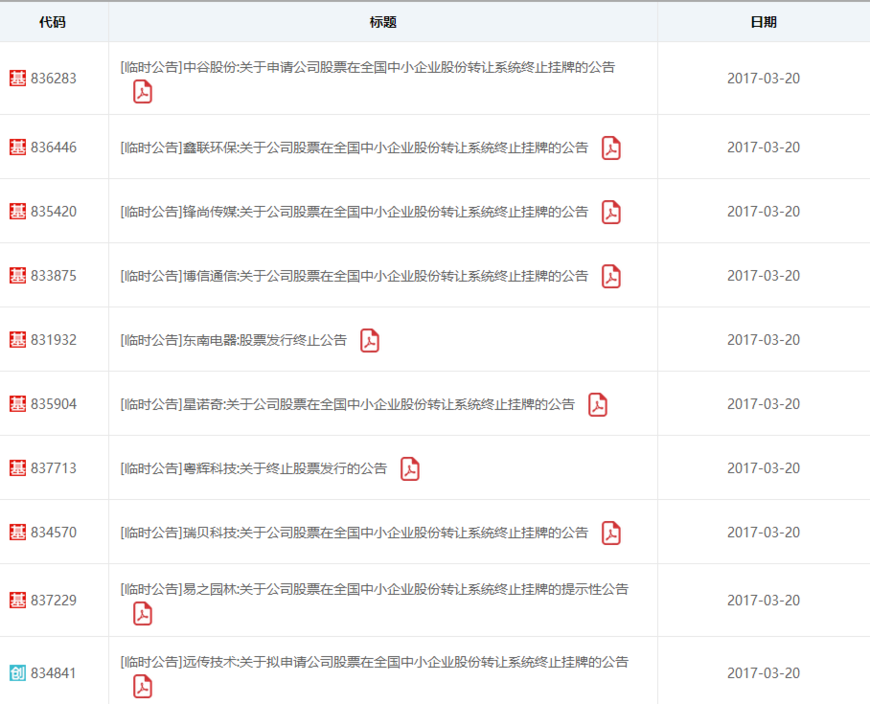870x704 pixels.
Task: Open PDF icon for 中谷股份 announcement
Action: point(143,92)
